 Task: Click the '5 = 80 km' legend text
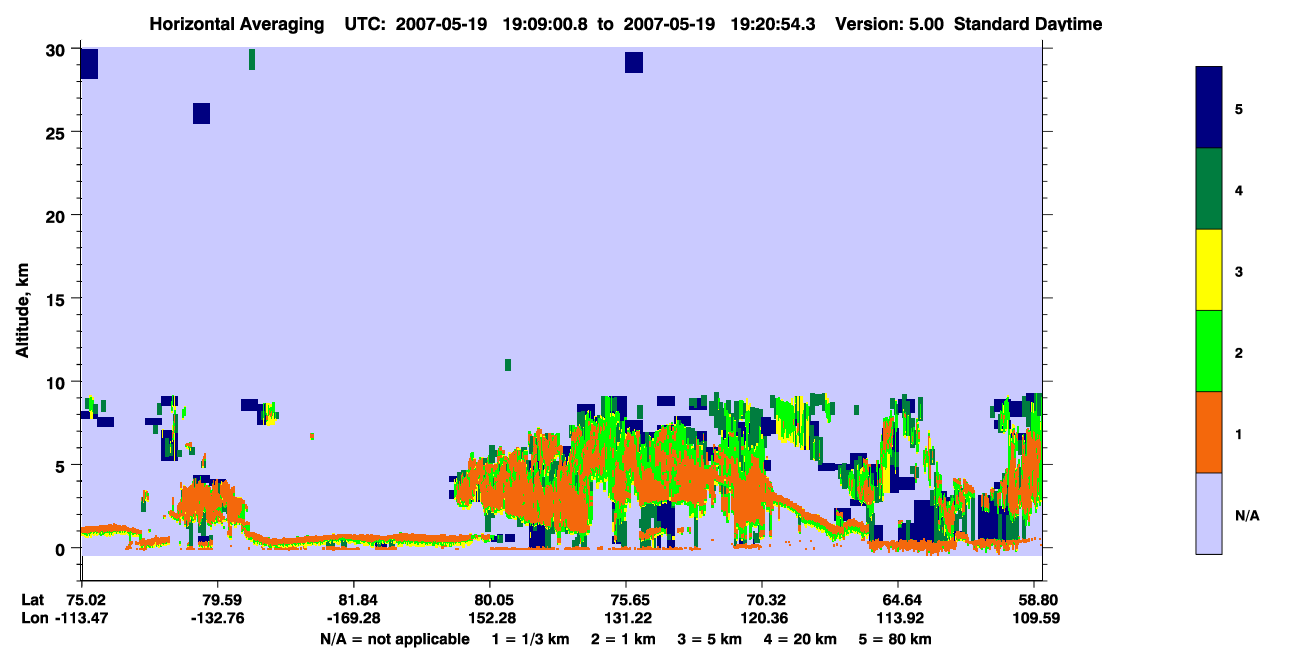[896, 639]
